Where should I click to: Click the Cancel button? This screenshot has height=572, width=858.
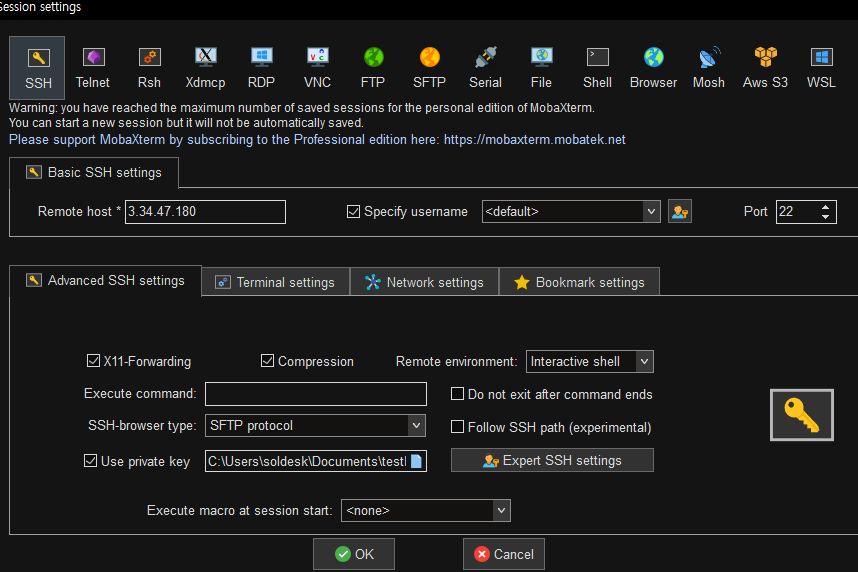click(503, 554)
